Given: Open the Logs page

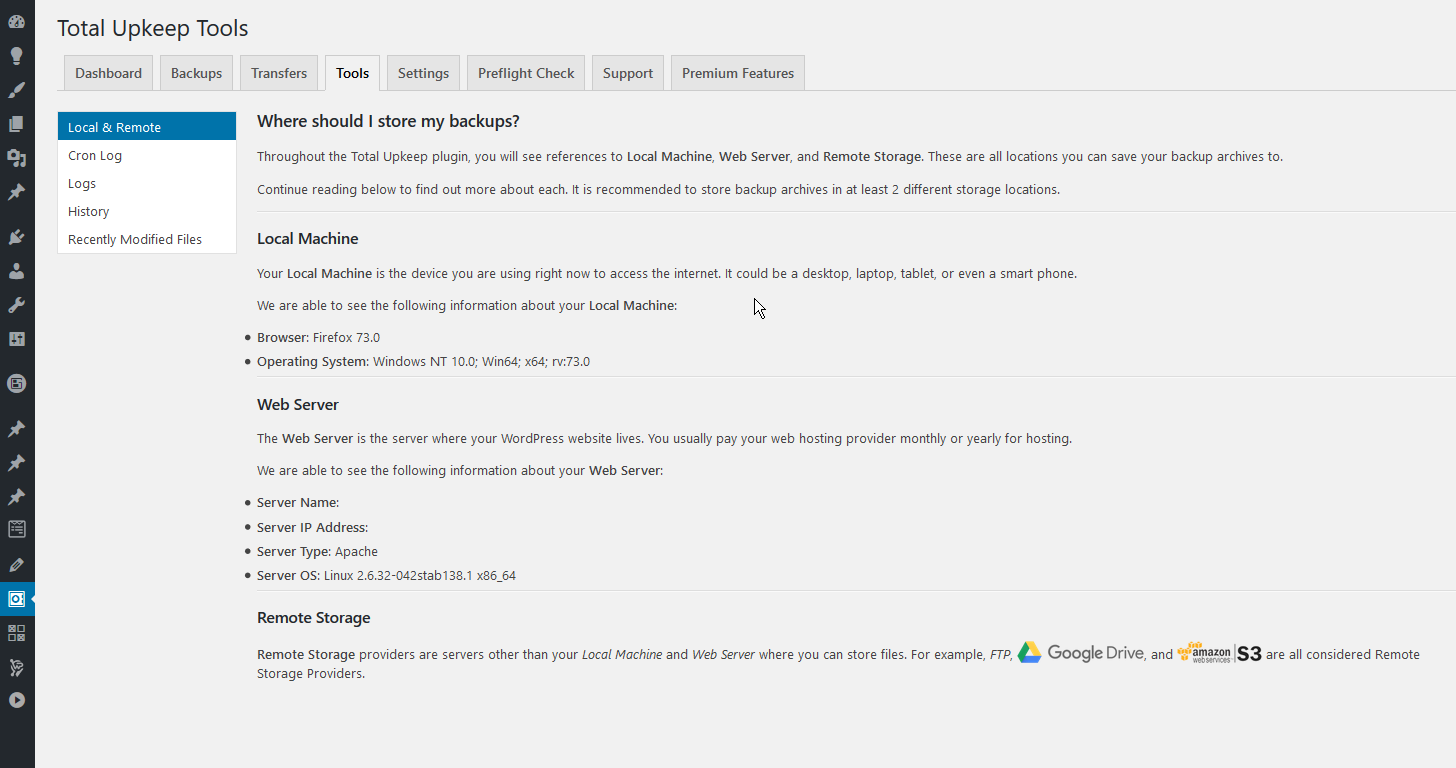Looking at the screenshot, I should [81, 183].
